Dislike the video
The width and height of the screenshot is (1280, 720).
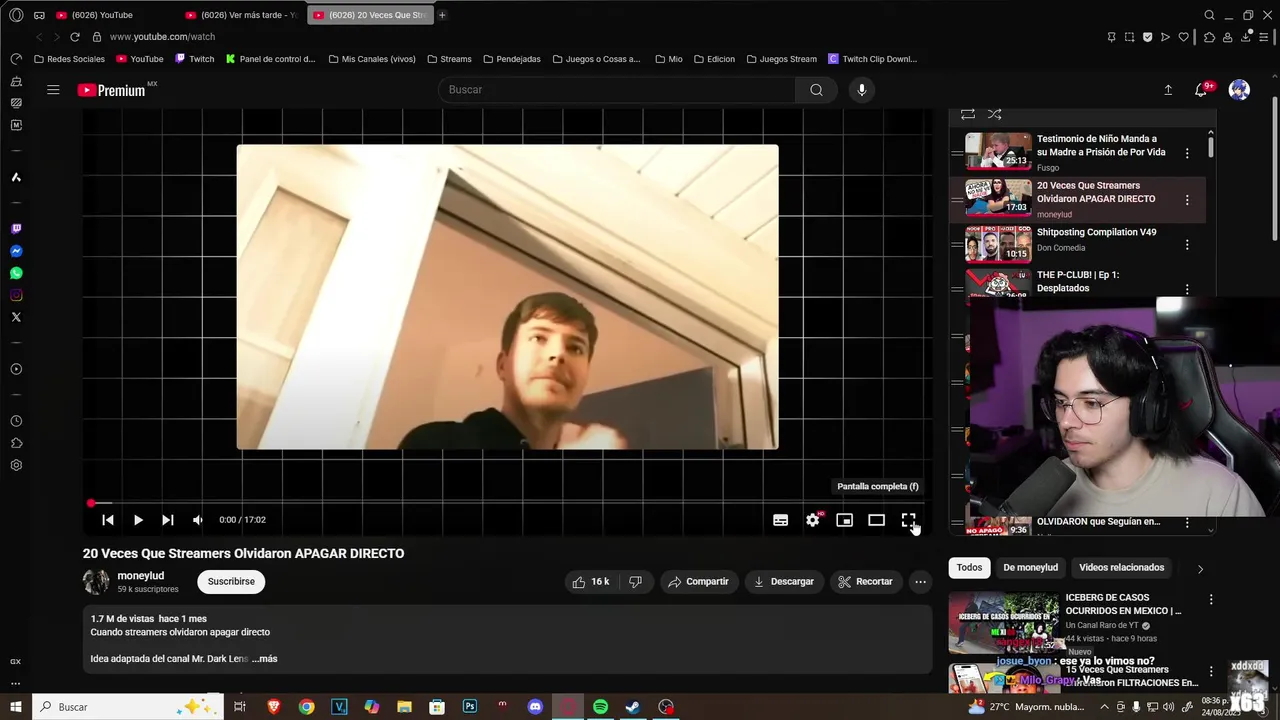pos(635,581)
